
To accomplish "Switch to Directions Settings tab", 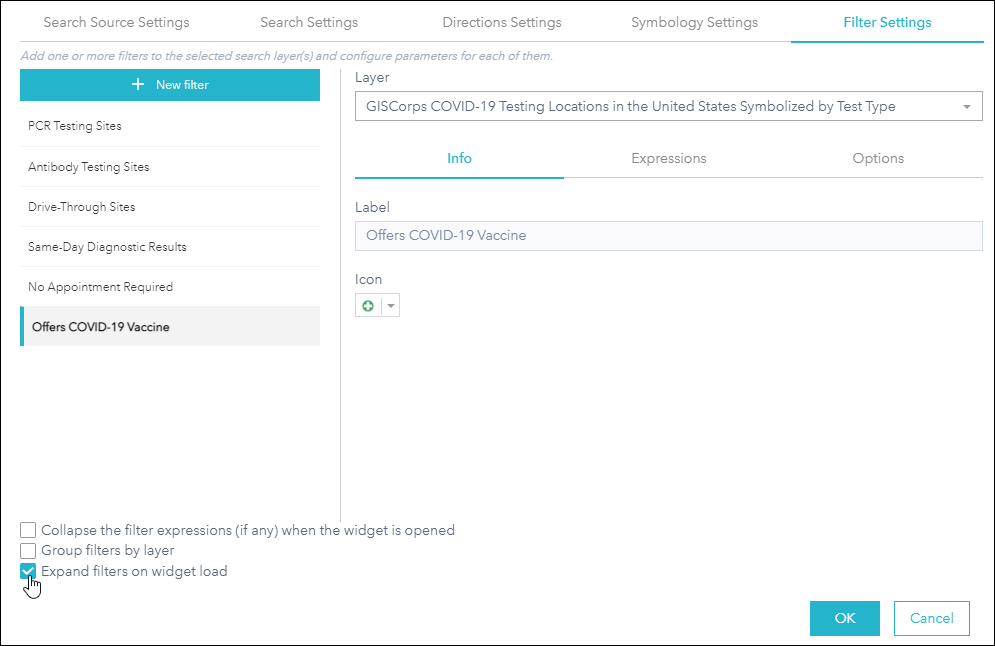I will (502, 22).
